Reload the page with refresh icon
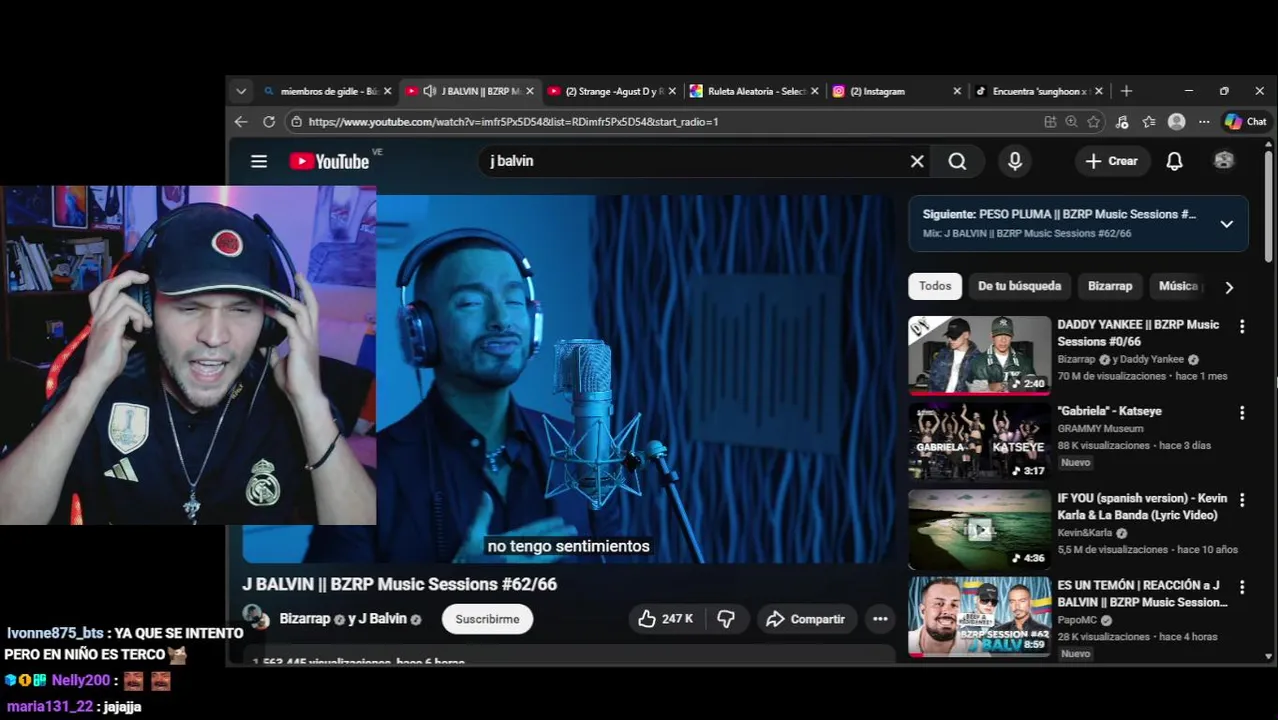 click(269, 121)
